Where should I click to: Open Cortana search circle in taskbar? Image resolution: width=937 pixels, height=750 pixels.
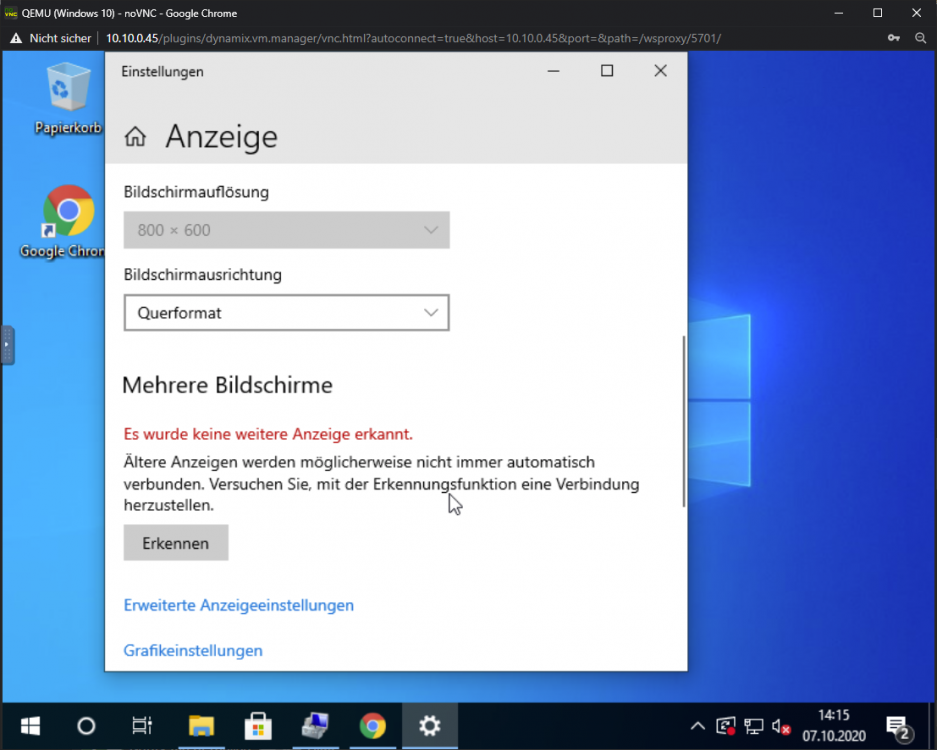coord(86,726)
